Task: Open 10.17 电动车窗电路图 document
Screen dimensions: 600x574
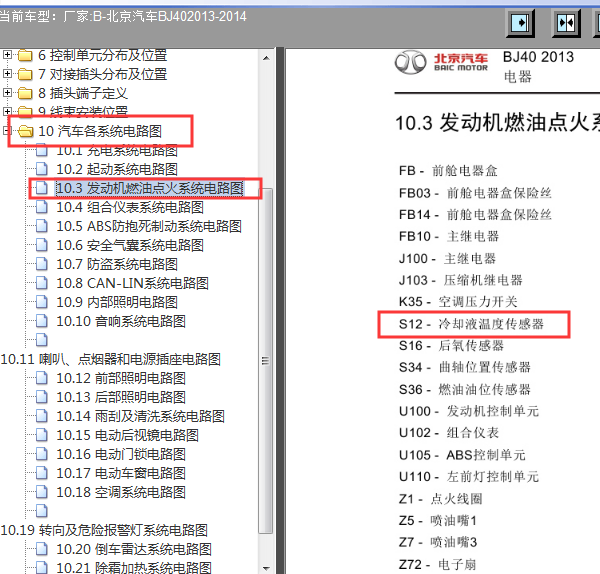Action: point(121,473)
